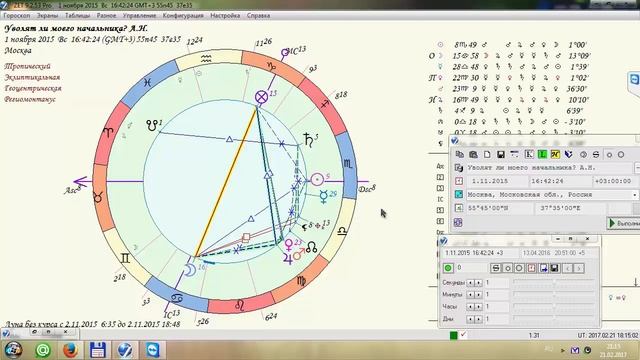Click the Минуты slider track
Image resolution: width=640 pixels, height=360 pixels.
554,294
